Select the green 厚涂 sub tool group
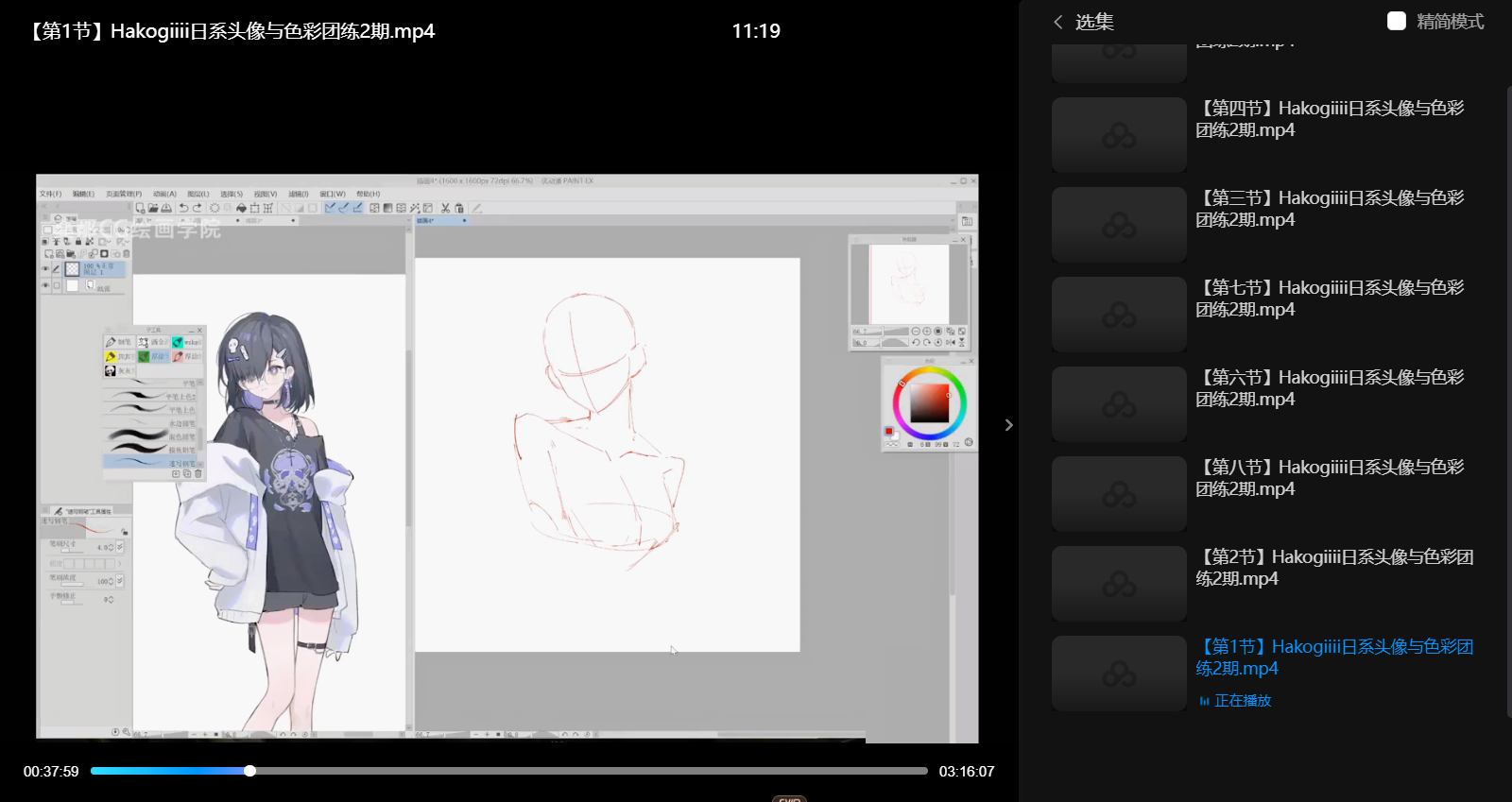This screenshot has height=802, width=1512. 152,356
